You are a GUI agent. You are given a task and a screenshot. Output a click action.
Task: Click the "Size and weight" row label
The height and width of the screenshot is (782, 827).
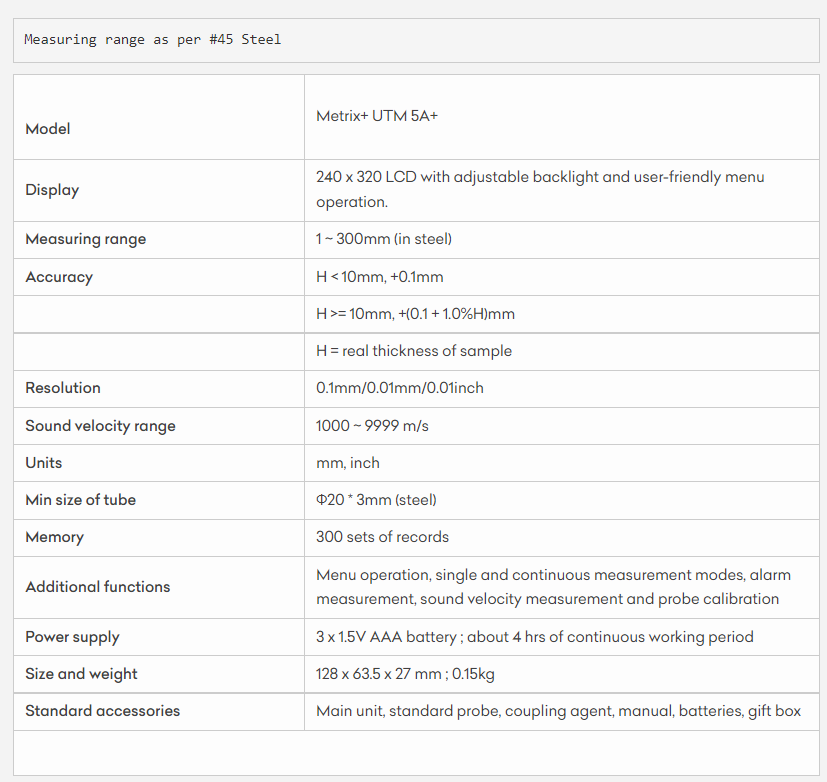click(x=82, y=674)
